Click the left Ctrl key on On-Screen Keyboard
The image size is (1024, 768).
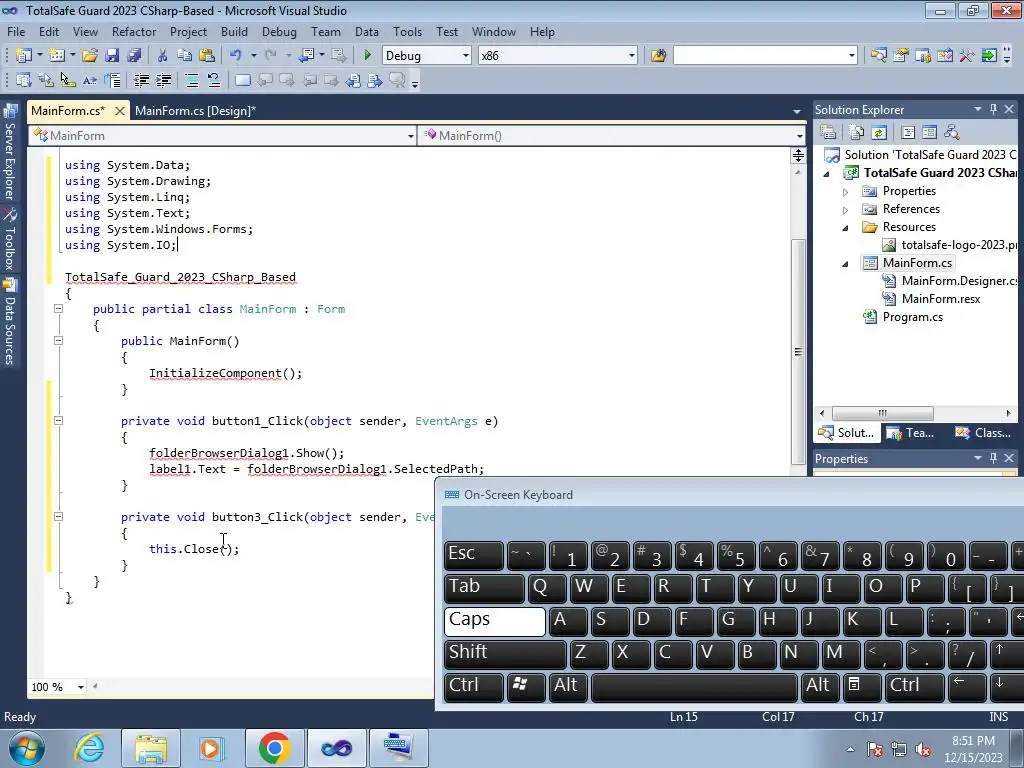[x=474, y=686]
